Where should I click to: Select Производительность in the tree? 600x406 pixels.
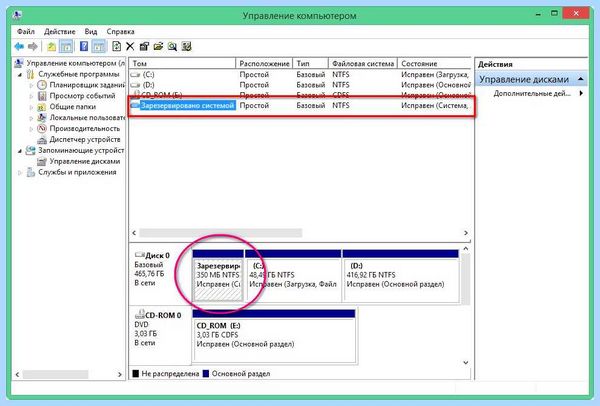[85, 129]
